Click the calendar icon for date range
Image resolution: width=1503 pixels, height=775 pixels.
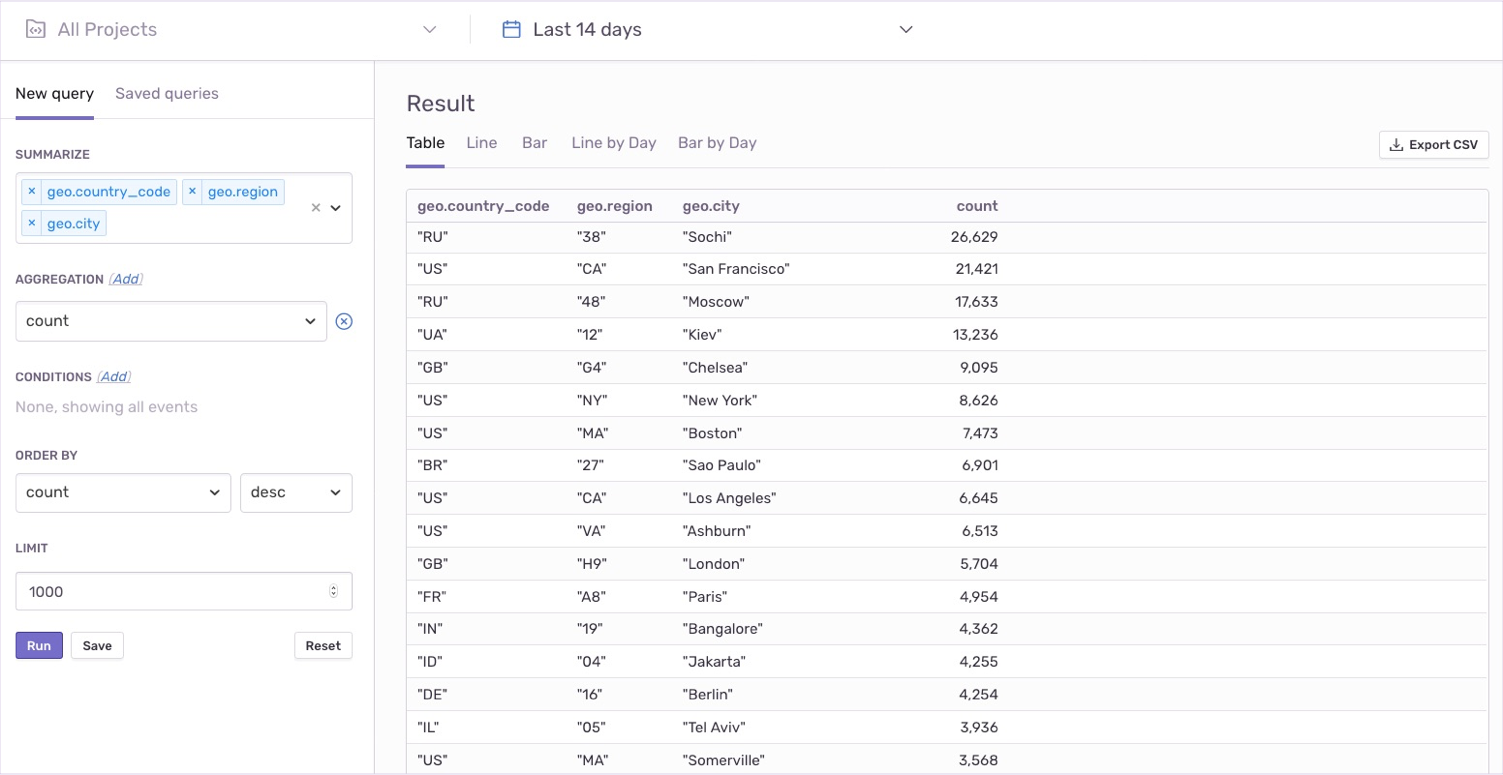click(511, 29)
